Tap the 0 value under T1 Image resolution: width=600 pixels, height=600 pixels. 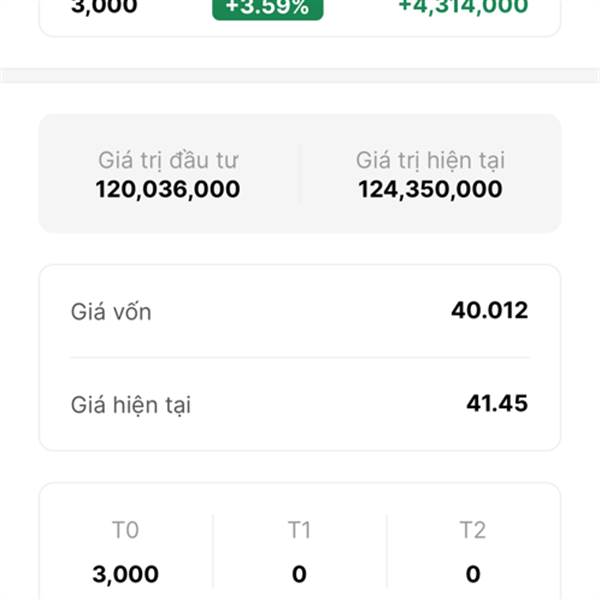[299, 574]
